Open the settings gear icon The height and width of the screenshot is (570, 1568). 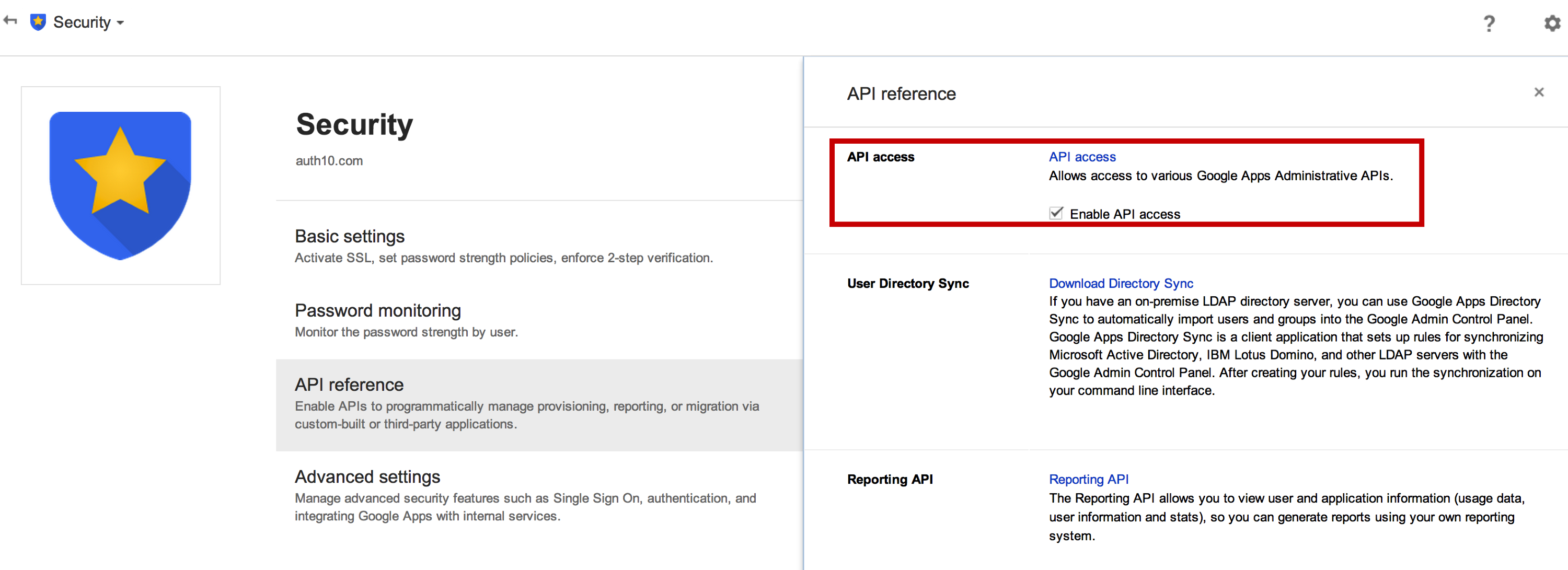[1552, 24]
